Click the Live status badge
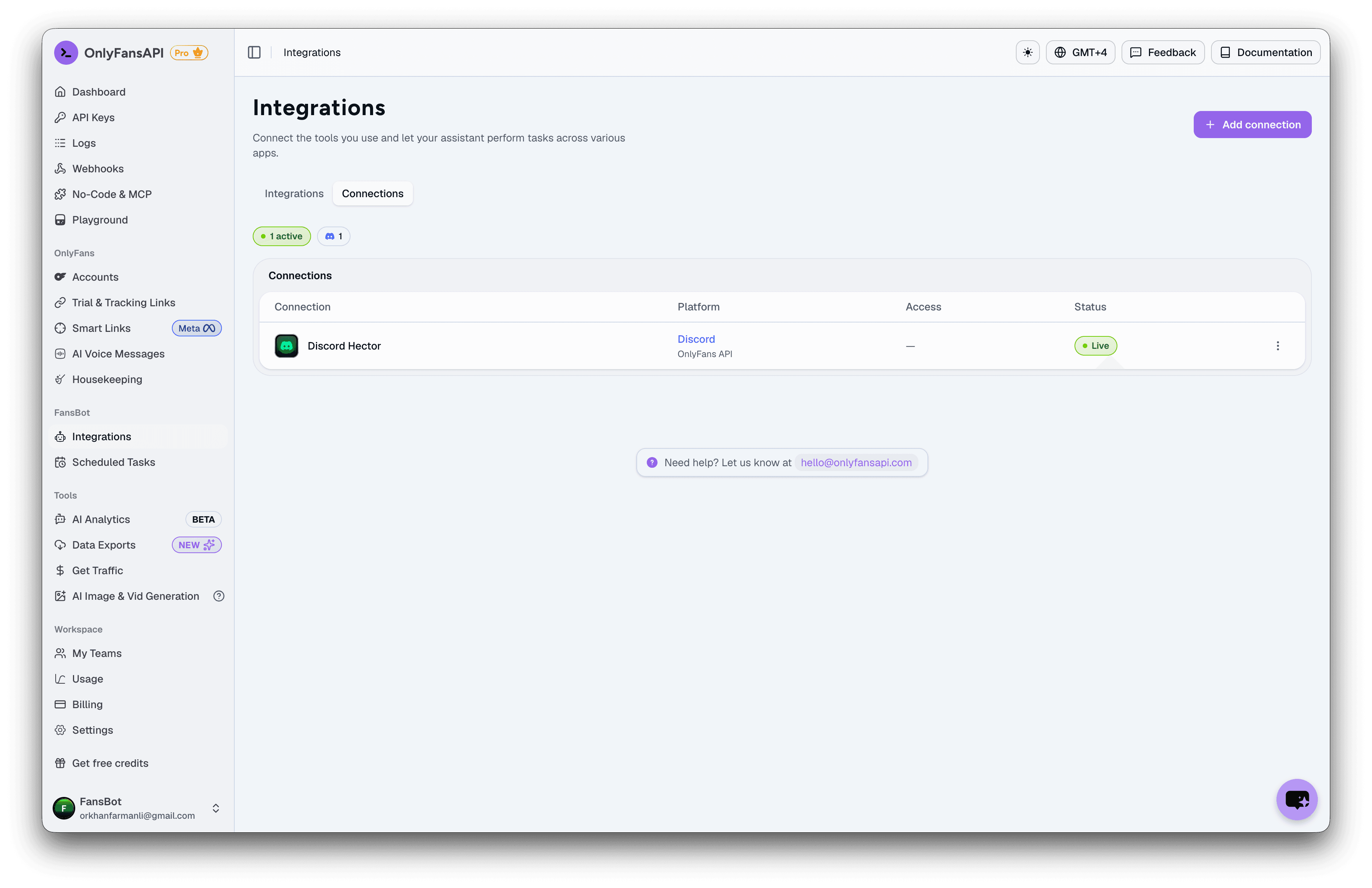The height and width of the screenshot is (888, 1372). (x=1096, y=345)
